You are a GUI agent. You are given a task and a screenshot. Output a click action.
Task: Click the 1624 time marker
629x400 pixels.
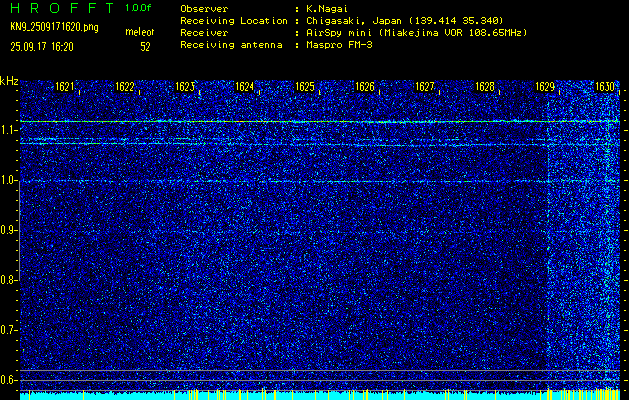click(x=244, y=87)
